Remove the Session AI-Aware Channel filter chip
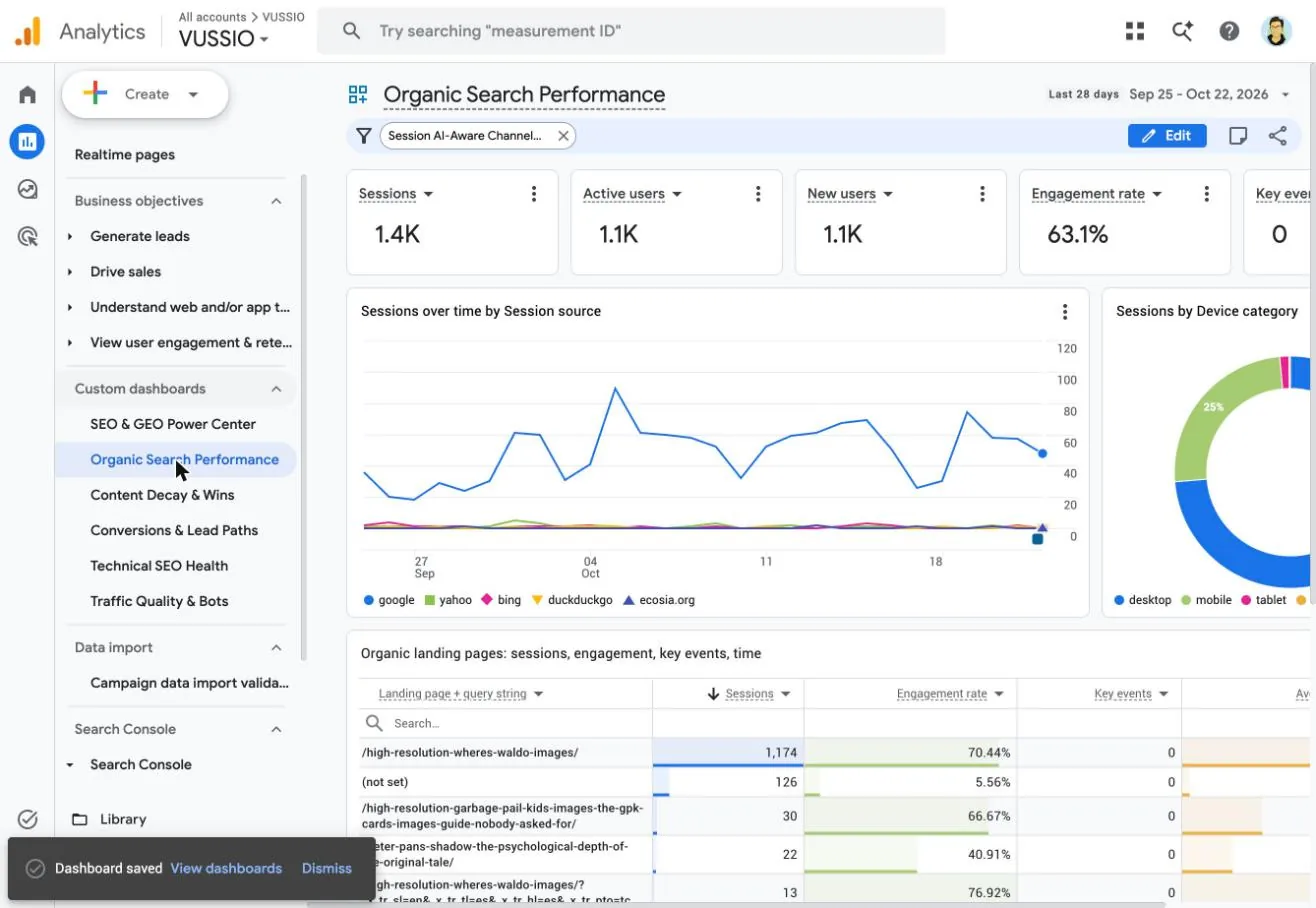The height and width of the screenshot is (908, 1316). pyautogui.click(x=563, y=136)
